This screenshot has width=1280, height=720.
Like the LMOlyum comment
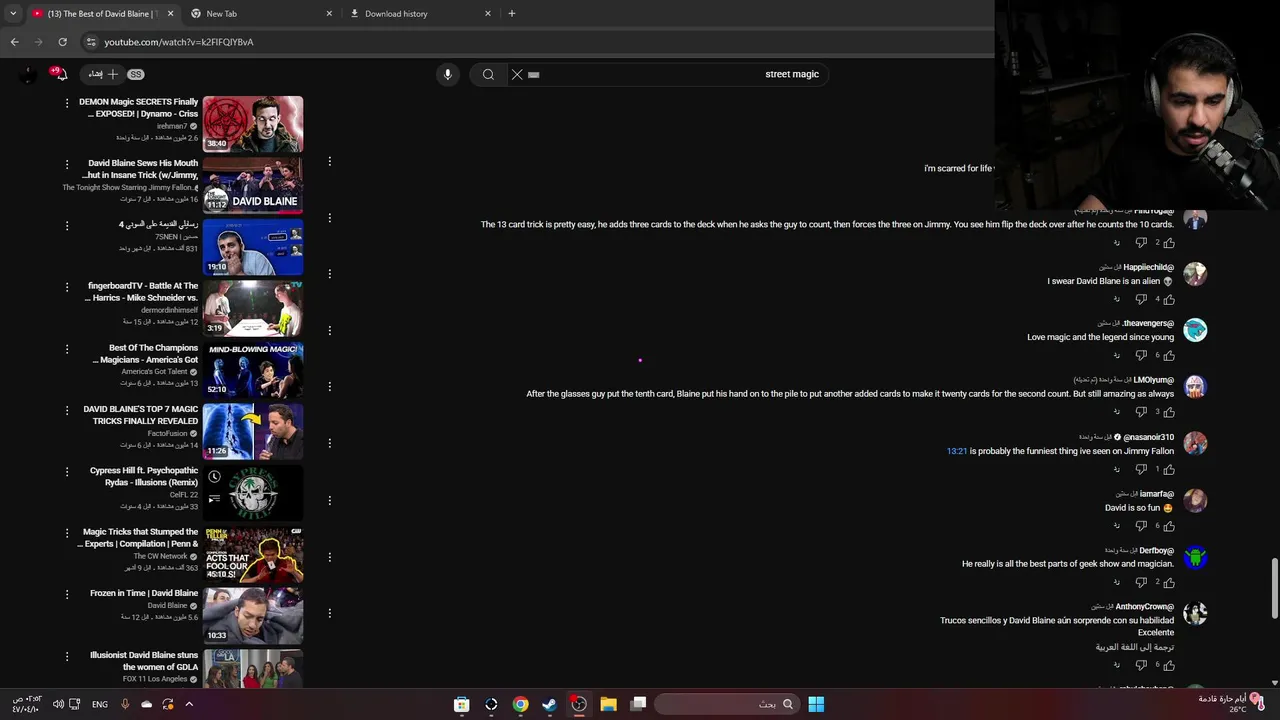click(x=1169, y=412)
